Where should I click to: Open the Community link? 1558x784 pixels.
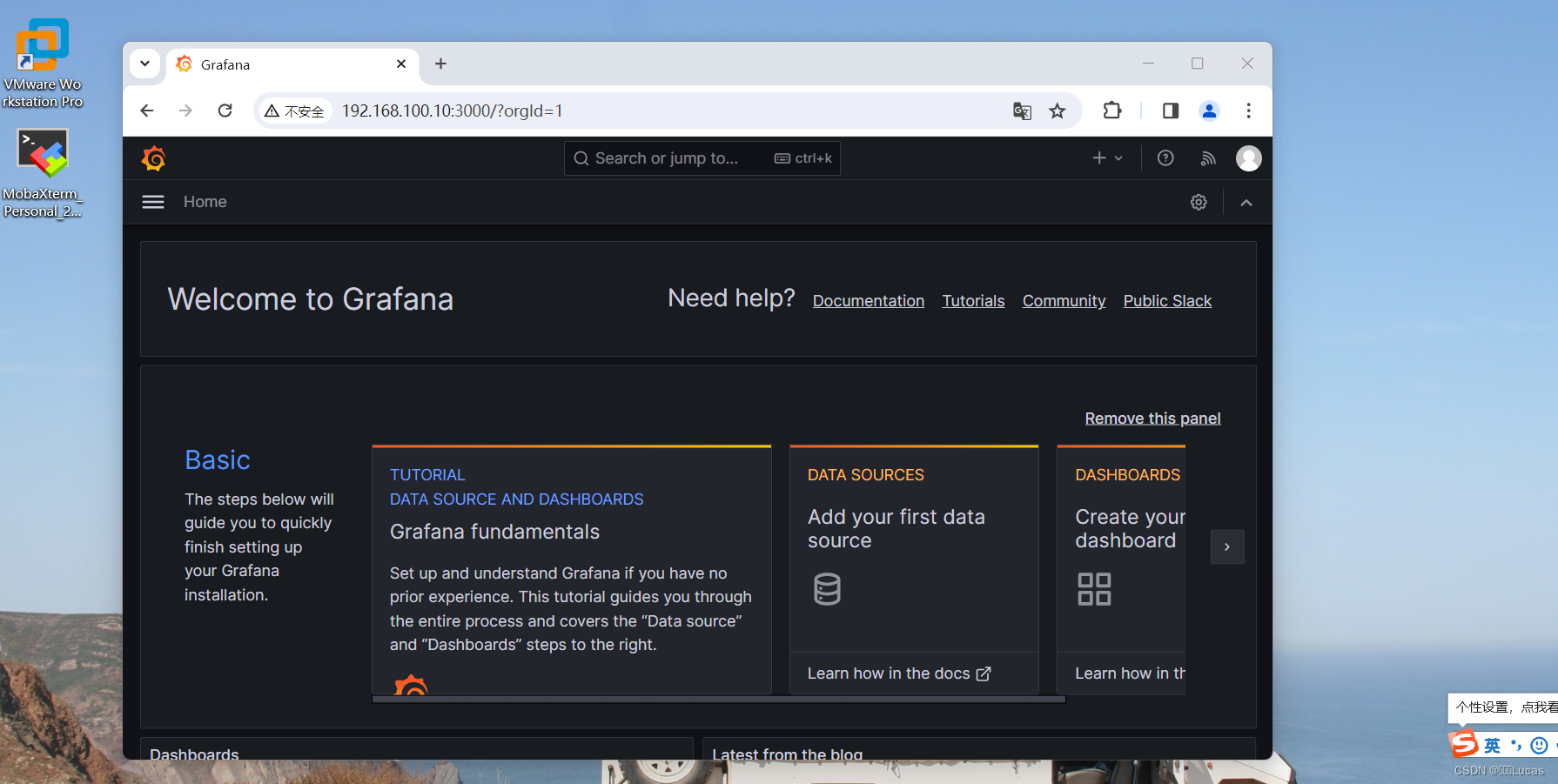click(x=1064, y=301)
